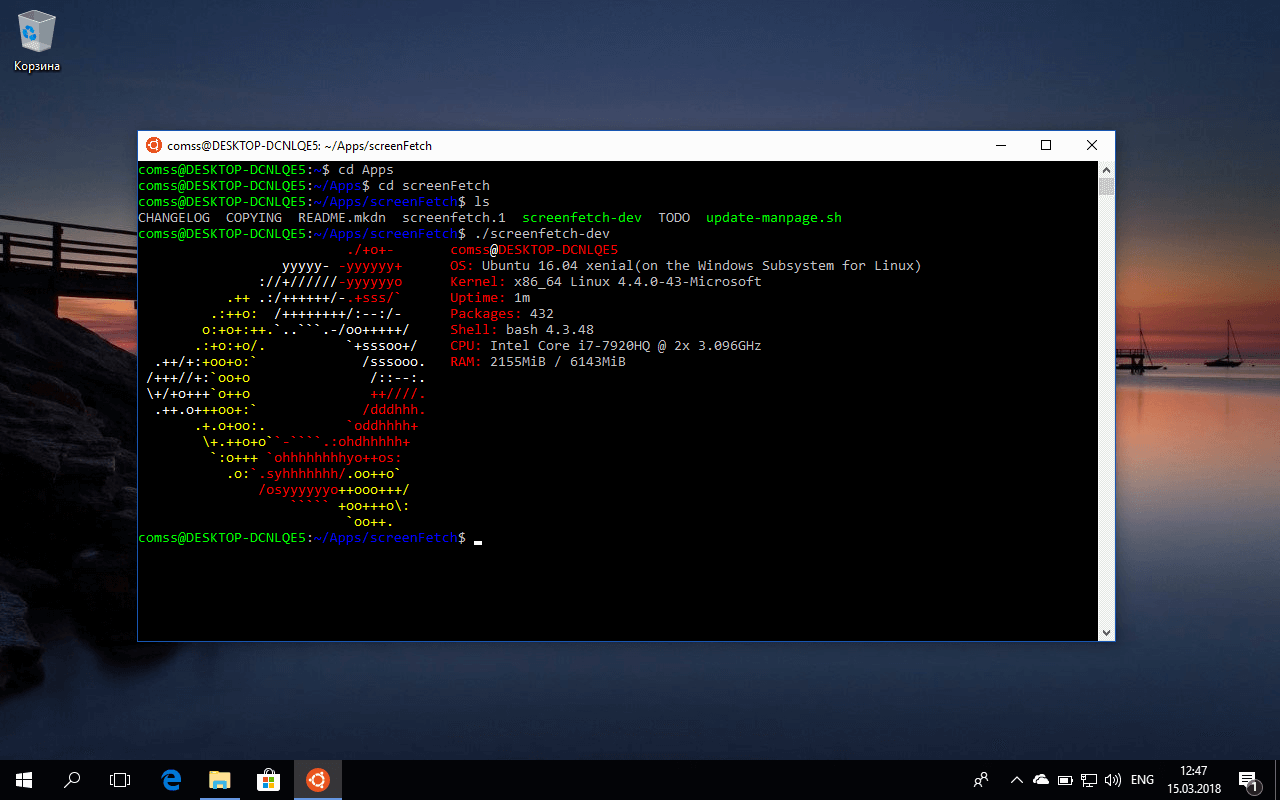
Task: Click the taskbar search magnifier icon
Action: point(72,779)
